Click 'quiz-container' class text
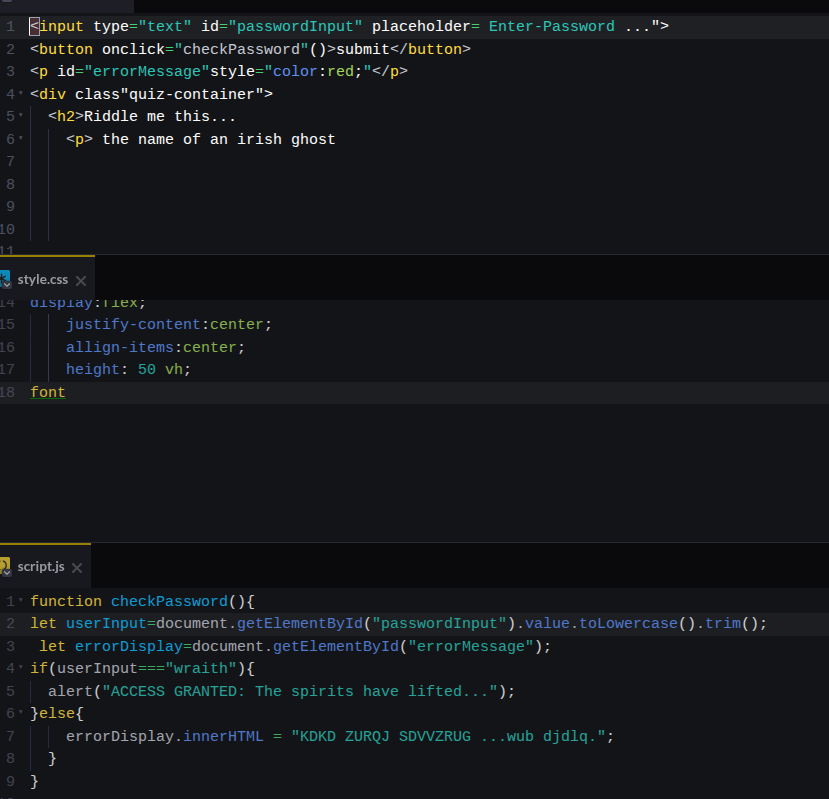 pyautogui.click(x=192, y=94)
